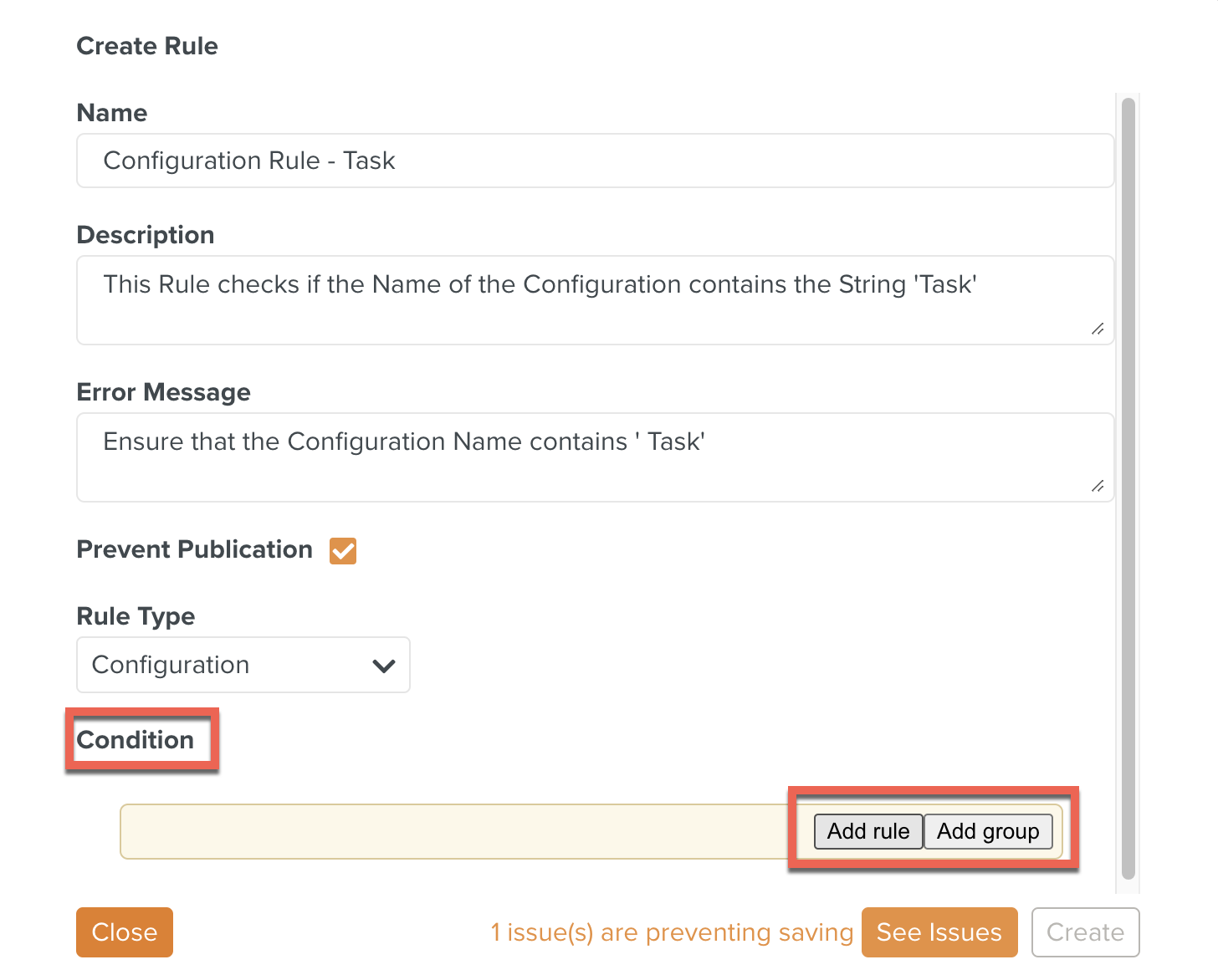Click the Condition section heading
The width and height of the screenshot is (1218, 980).
[136, 740]
